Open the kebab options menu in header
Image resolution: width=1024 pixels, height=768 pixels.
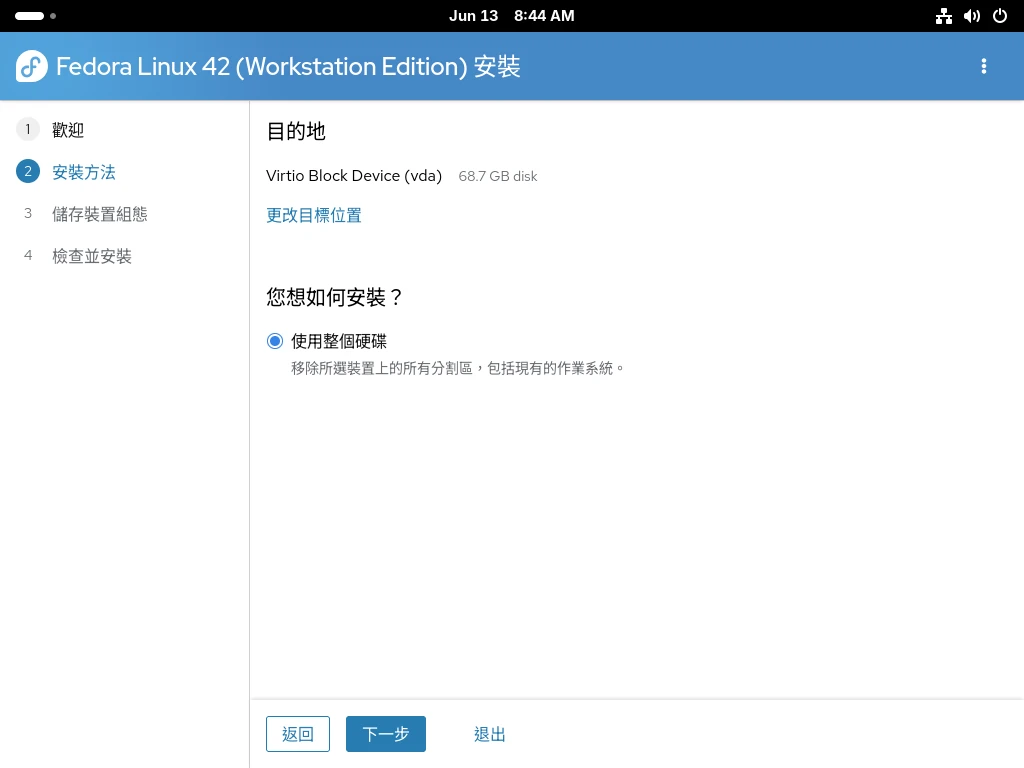tap(983, 66)
